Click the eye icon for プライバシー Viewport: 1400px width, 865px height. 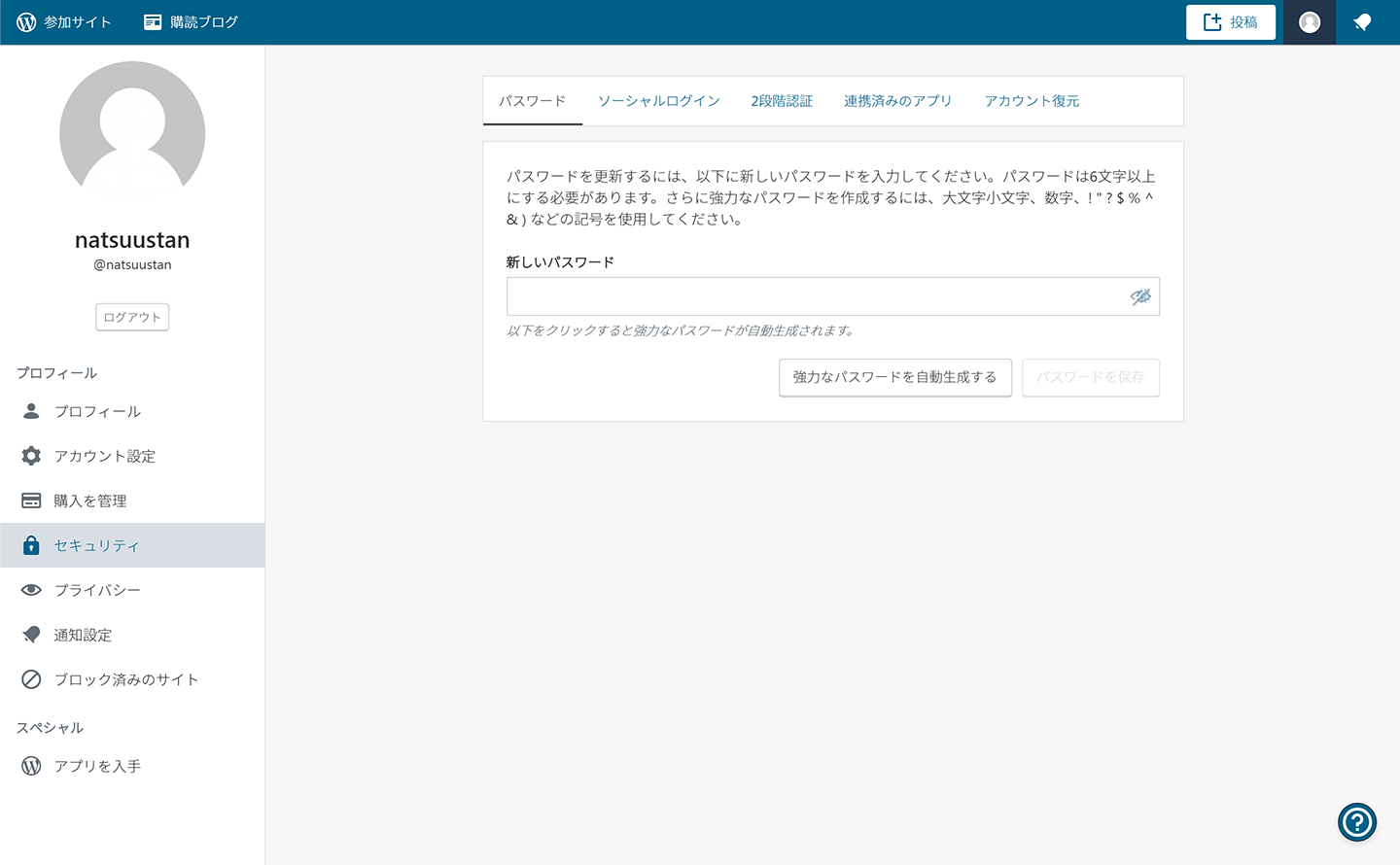click(x=31, y=590)
